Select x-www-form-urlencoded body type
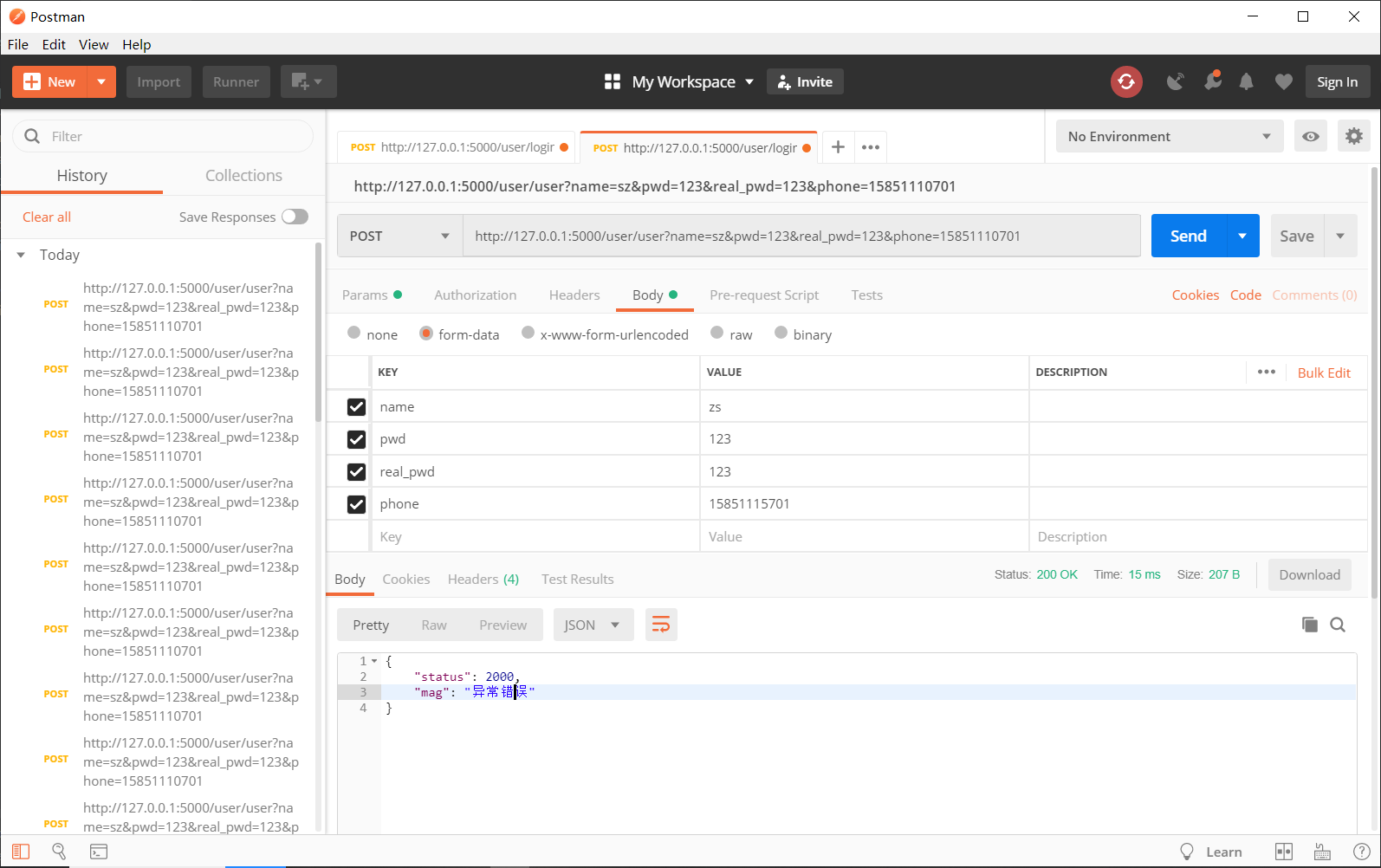Screen dimensions: 1381x868 point(528,333)
